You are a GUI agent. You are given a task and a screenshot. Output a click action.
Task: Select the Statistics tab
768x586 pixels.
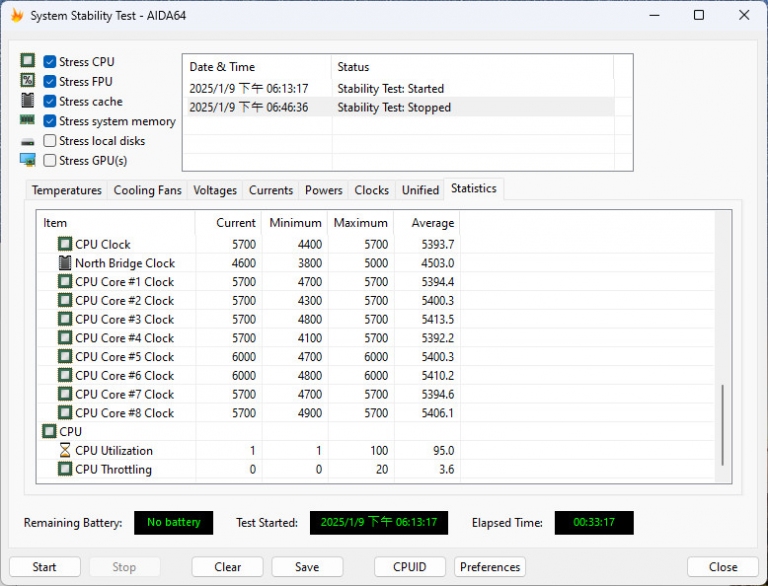474,189
